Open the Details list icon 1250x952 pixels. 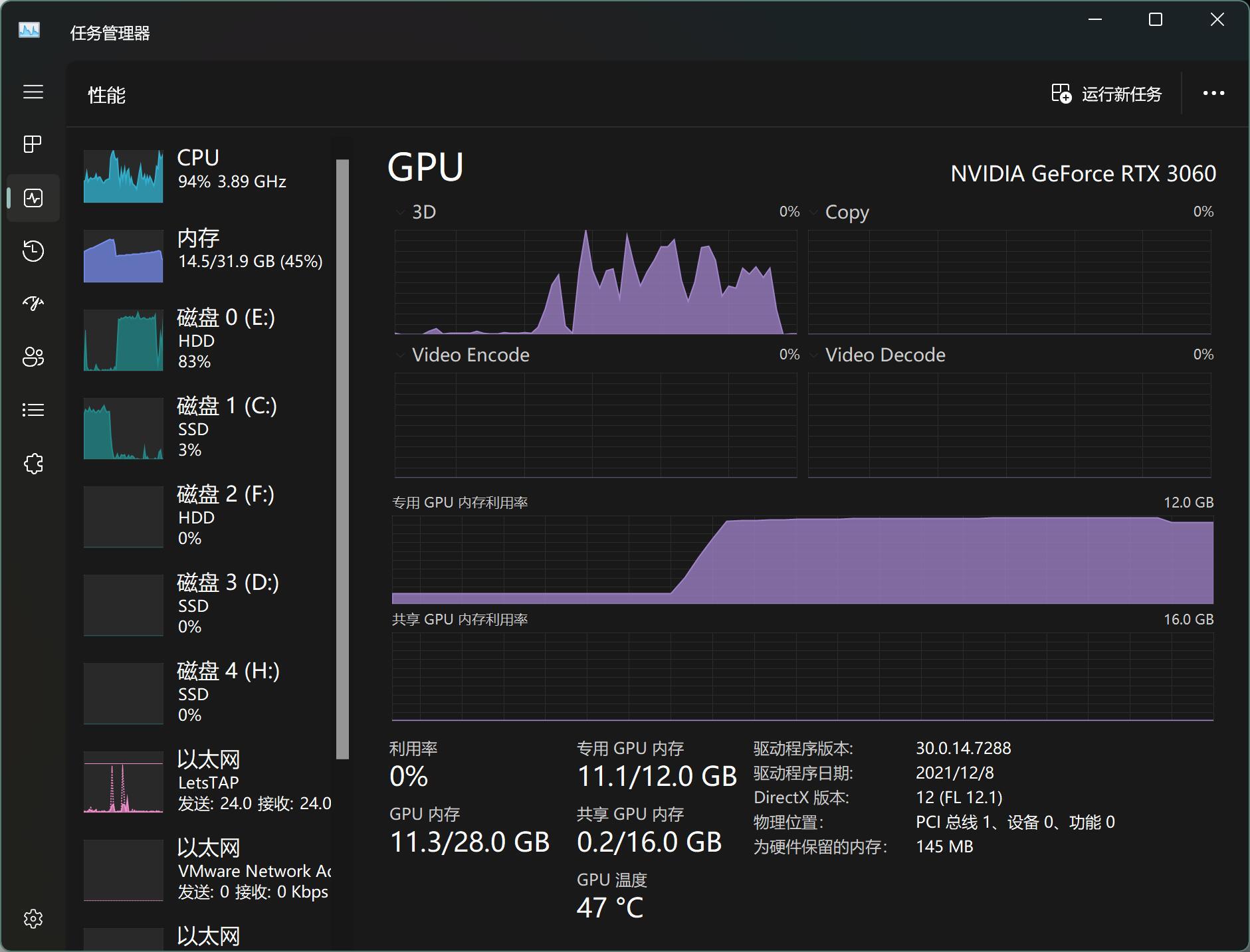point(33,410)
